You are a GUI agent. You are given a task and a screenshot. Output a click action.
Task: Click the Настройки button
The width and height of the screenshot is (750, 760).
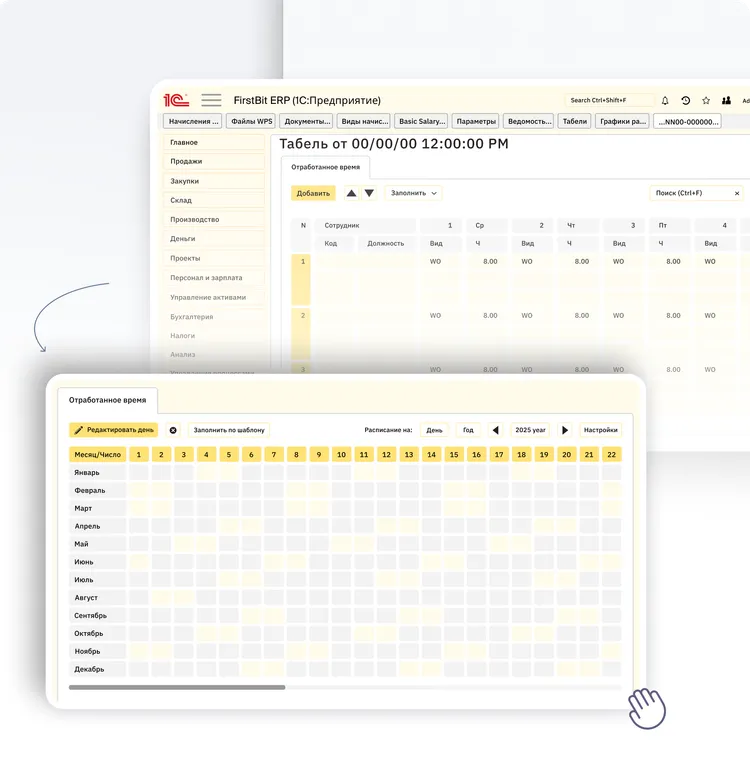(601, 430)
